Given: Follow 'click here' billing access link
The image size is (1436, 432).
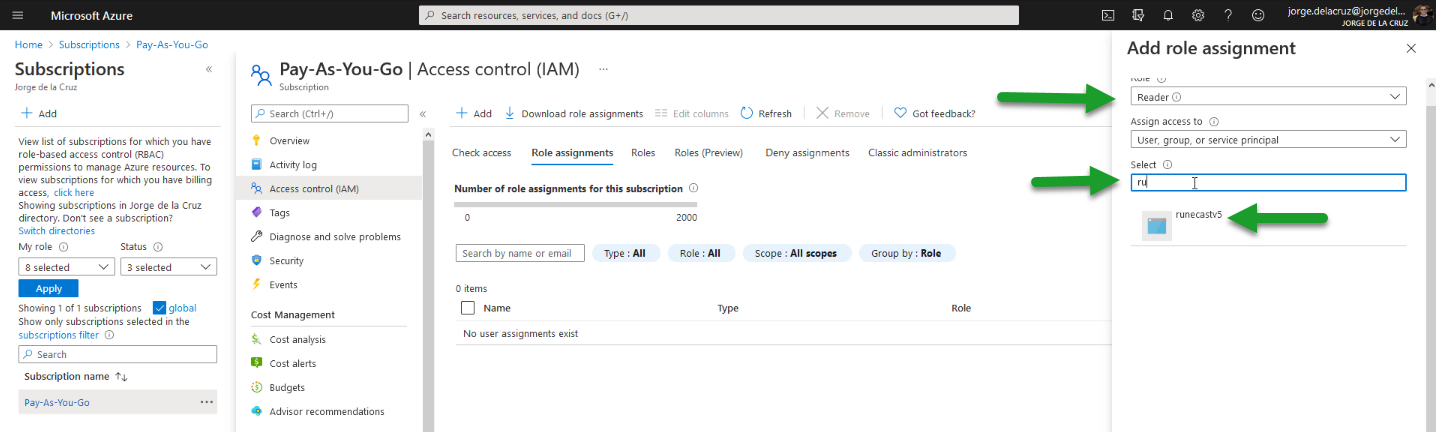Looking at the screenshot, I should [x=74, y=192].
